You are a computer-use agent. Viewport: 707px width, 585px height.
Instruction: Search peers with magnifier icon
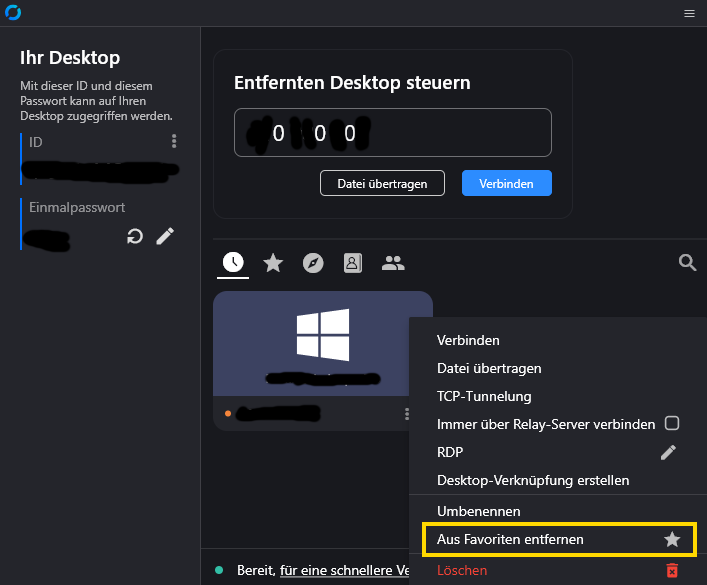(687, 262)
